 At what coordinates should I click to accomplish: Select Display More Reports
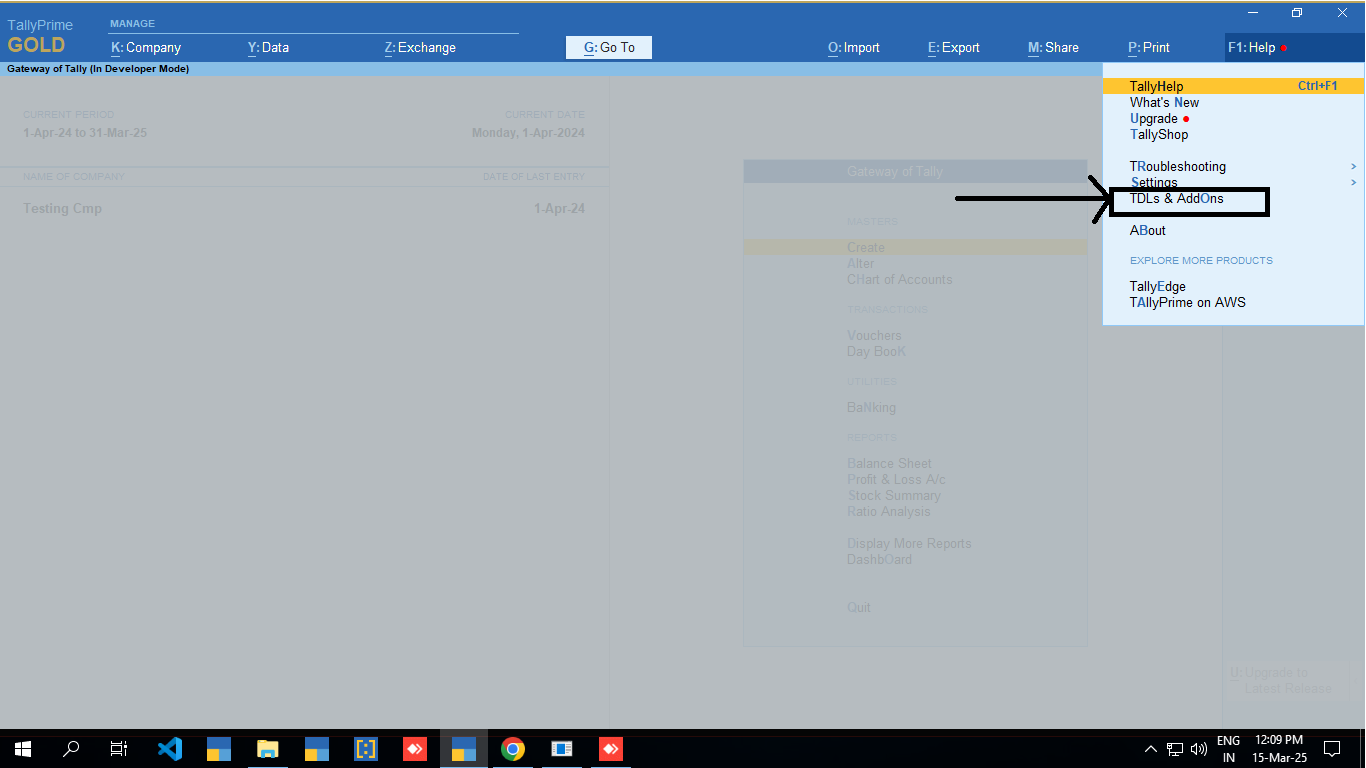(x=909, y=543)
